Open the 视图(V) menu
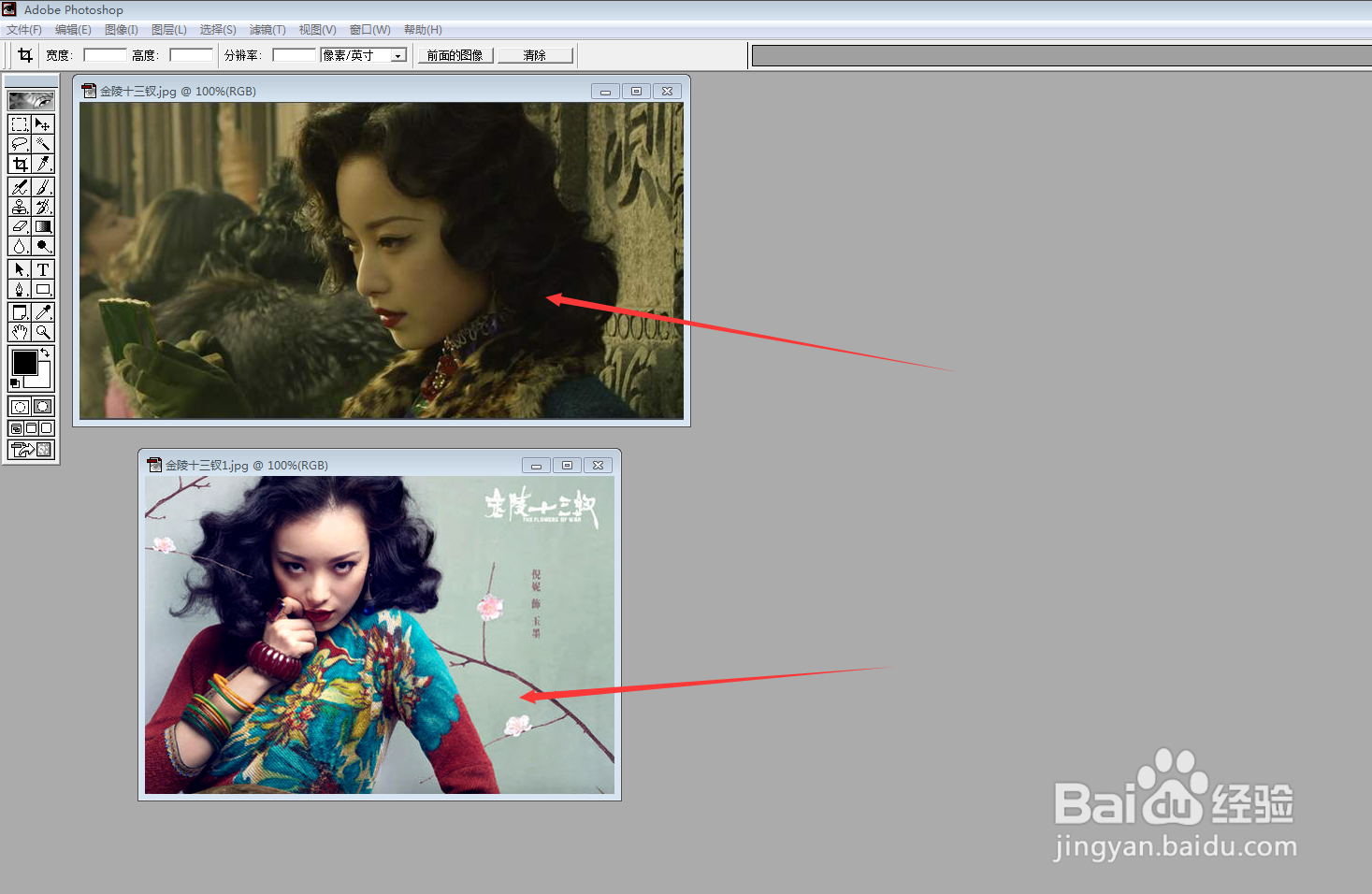This screenshot has height=894, width=1372. point(317,30)
